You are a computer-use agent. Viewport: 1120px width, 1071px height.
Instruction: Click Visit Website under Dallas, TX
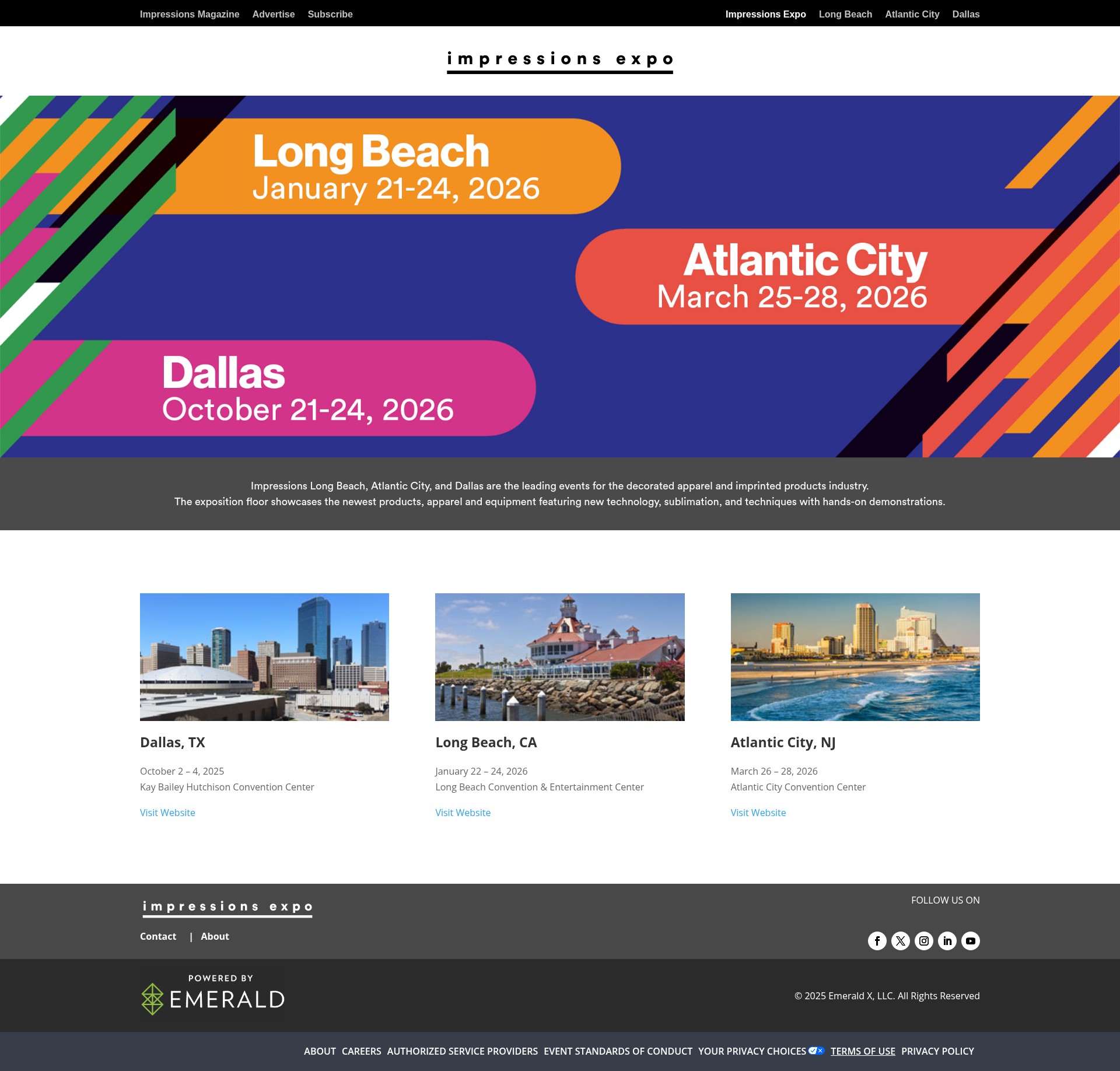pos(167,813)
